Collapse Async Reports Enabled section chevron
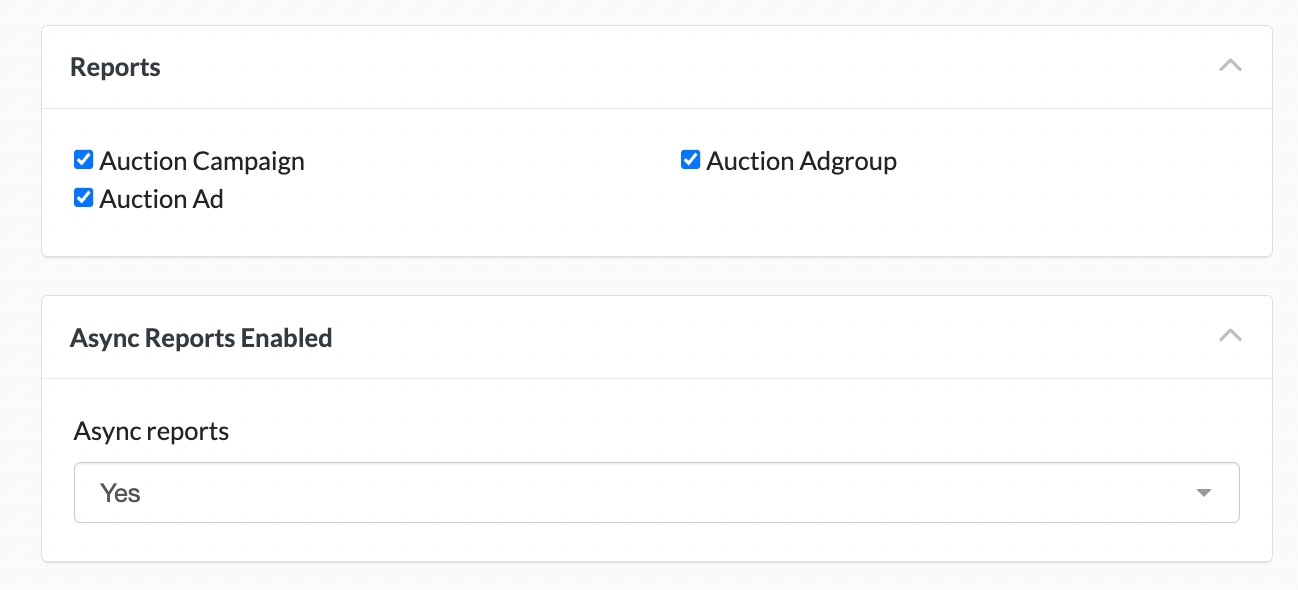This screenshot has height=590, width=1298. pyautogui.click(x=1230, y=336)
